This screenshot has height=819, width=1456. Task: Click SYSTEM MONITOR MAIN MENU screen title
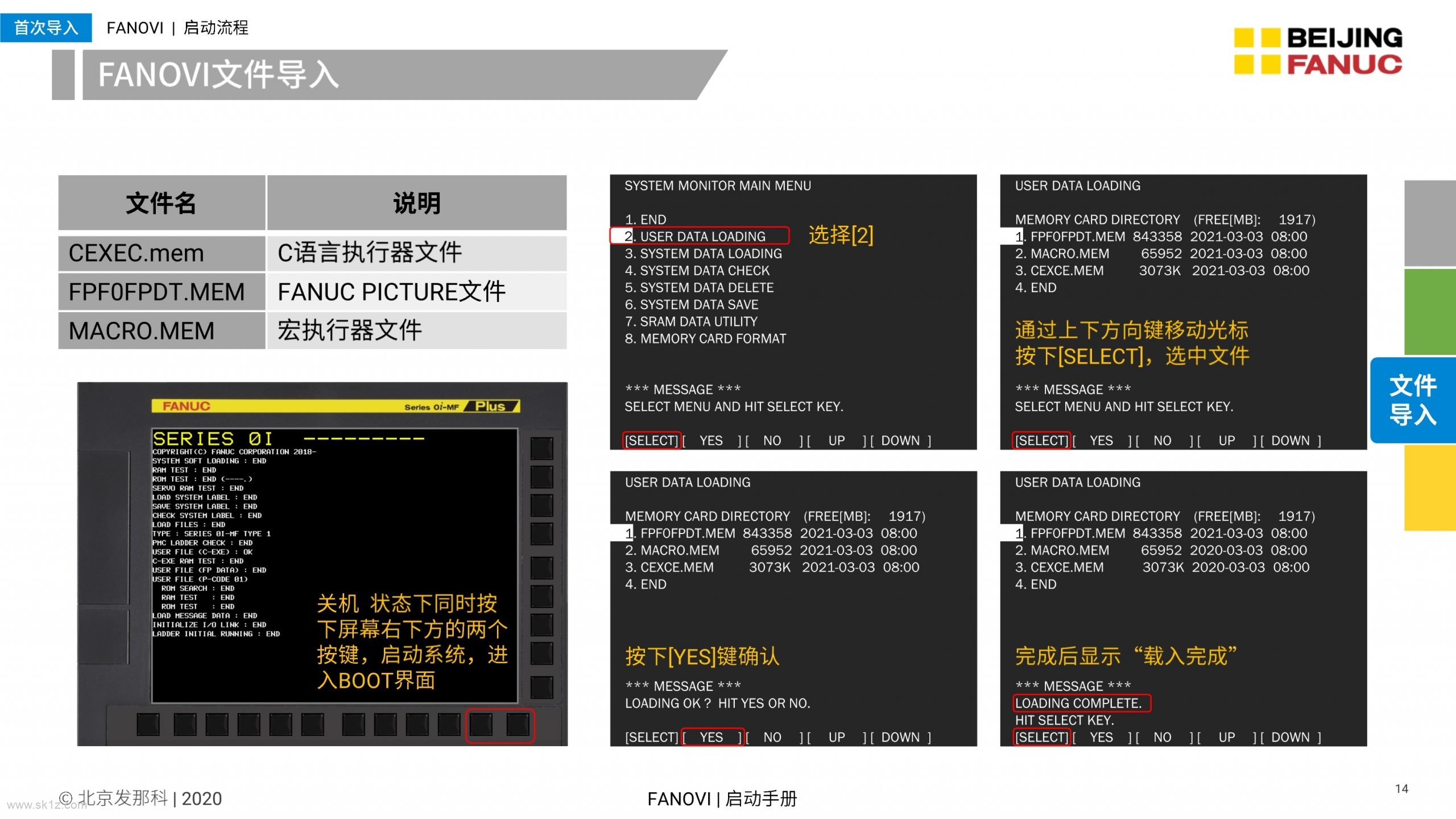[718, 186]
